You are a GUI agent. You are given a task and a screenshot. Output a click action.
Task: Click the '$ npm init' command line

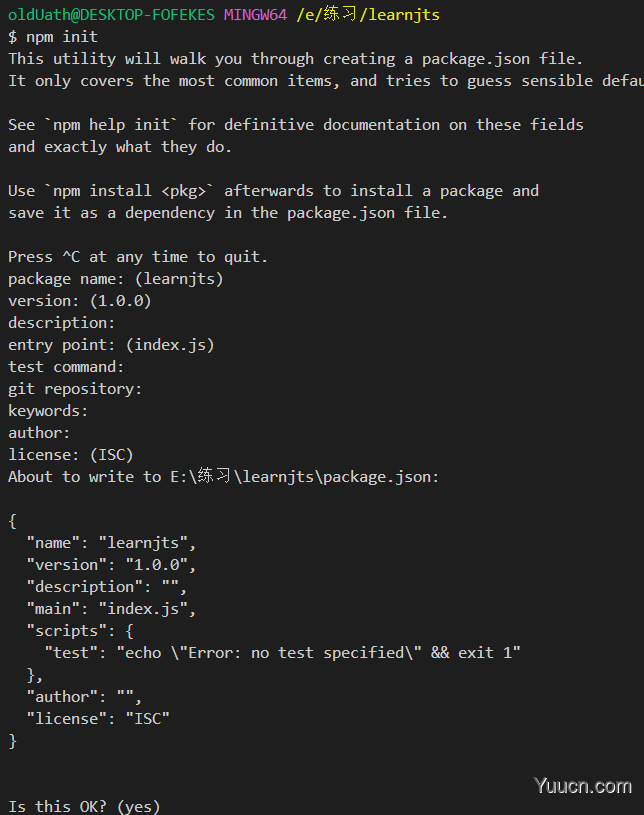point(53,37)
